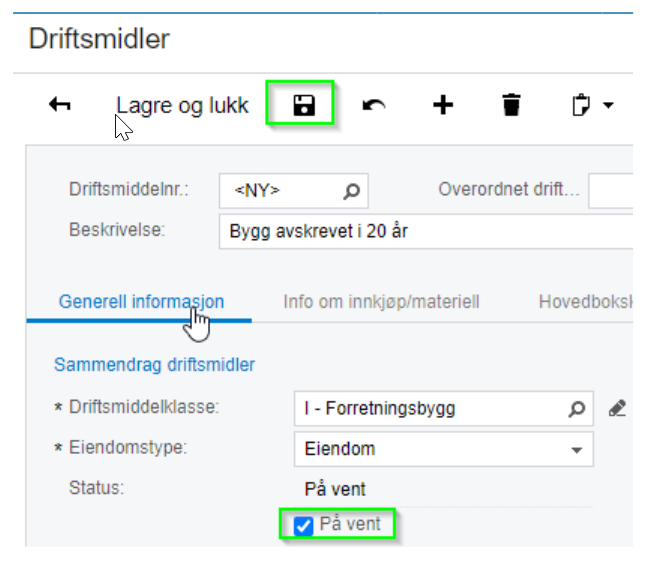This screenshot has height=564, width=663.
Task: Delete record with trash can icon
Action: tap(511, 104)
